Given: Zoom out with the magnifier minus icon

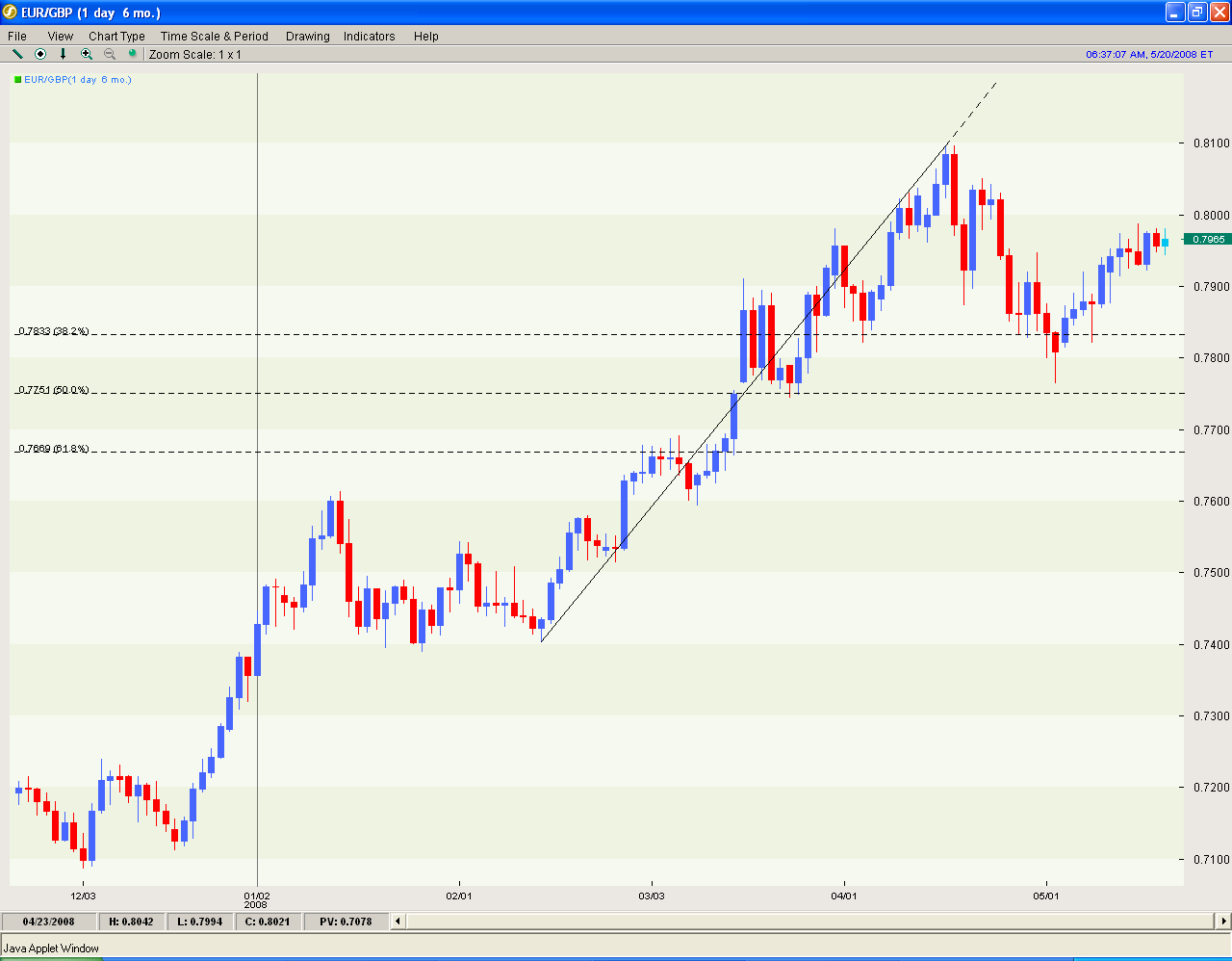Looking at the screenshot, I should coord(110,54).
